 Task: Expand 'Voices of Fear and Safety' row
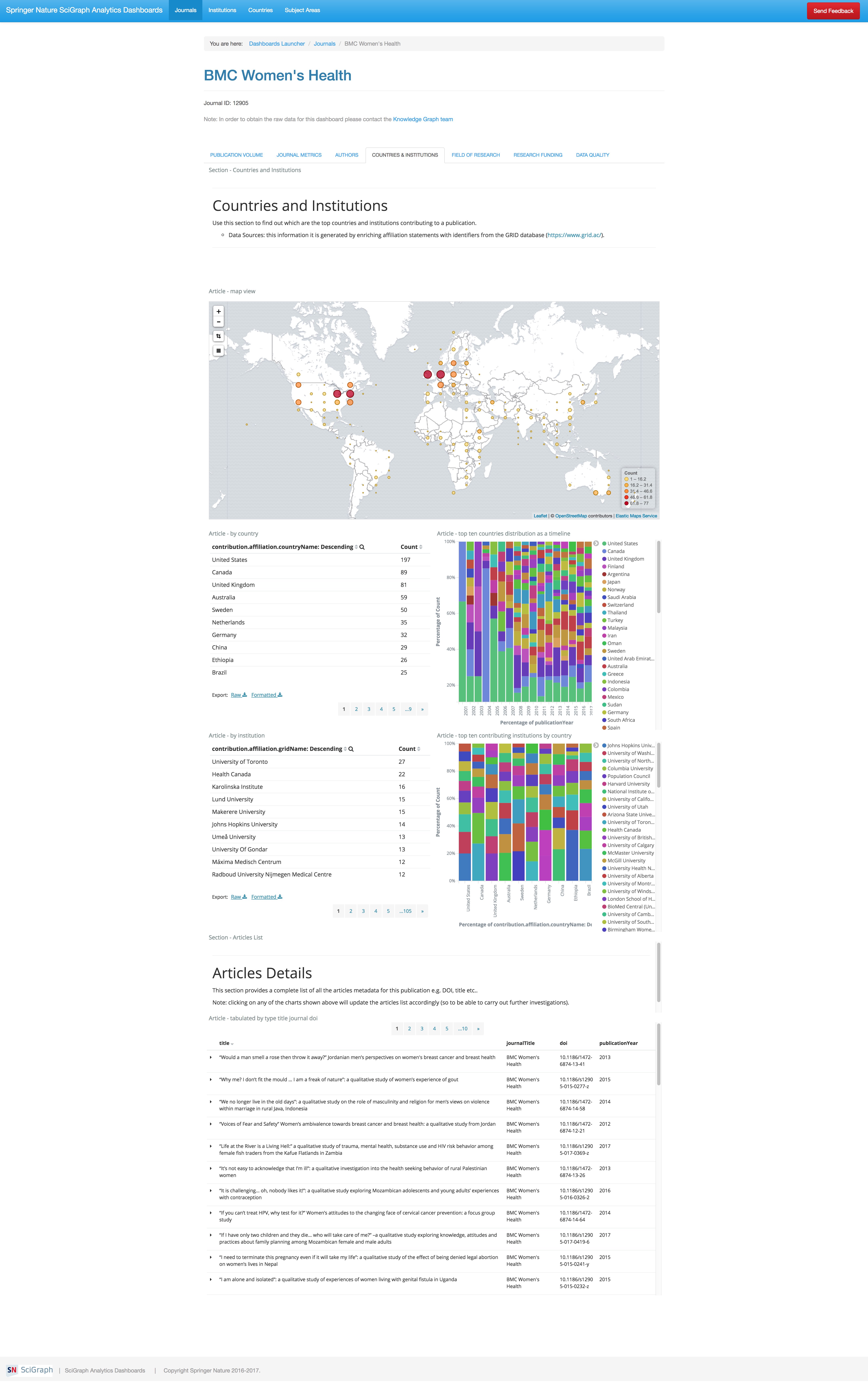coord(211,1124)
